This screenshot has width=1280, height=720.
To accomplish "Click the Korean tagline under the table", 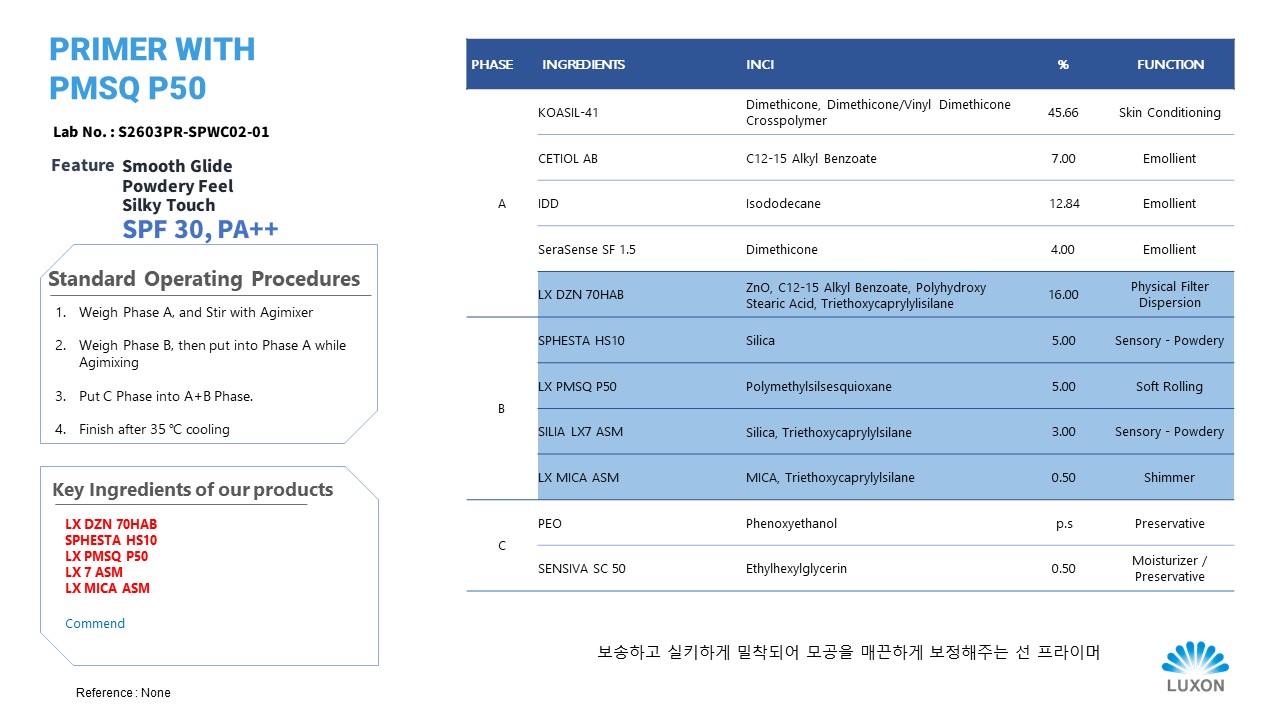I will (849, 652).
